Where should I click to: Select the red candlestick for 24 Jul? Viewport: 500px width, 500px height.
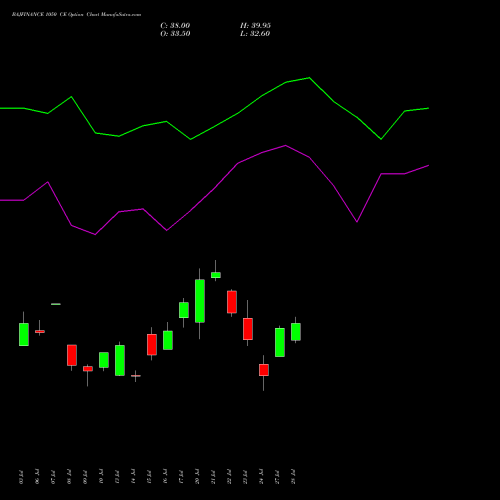264,370
